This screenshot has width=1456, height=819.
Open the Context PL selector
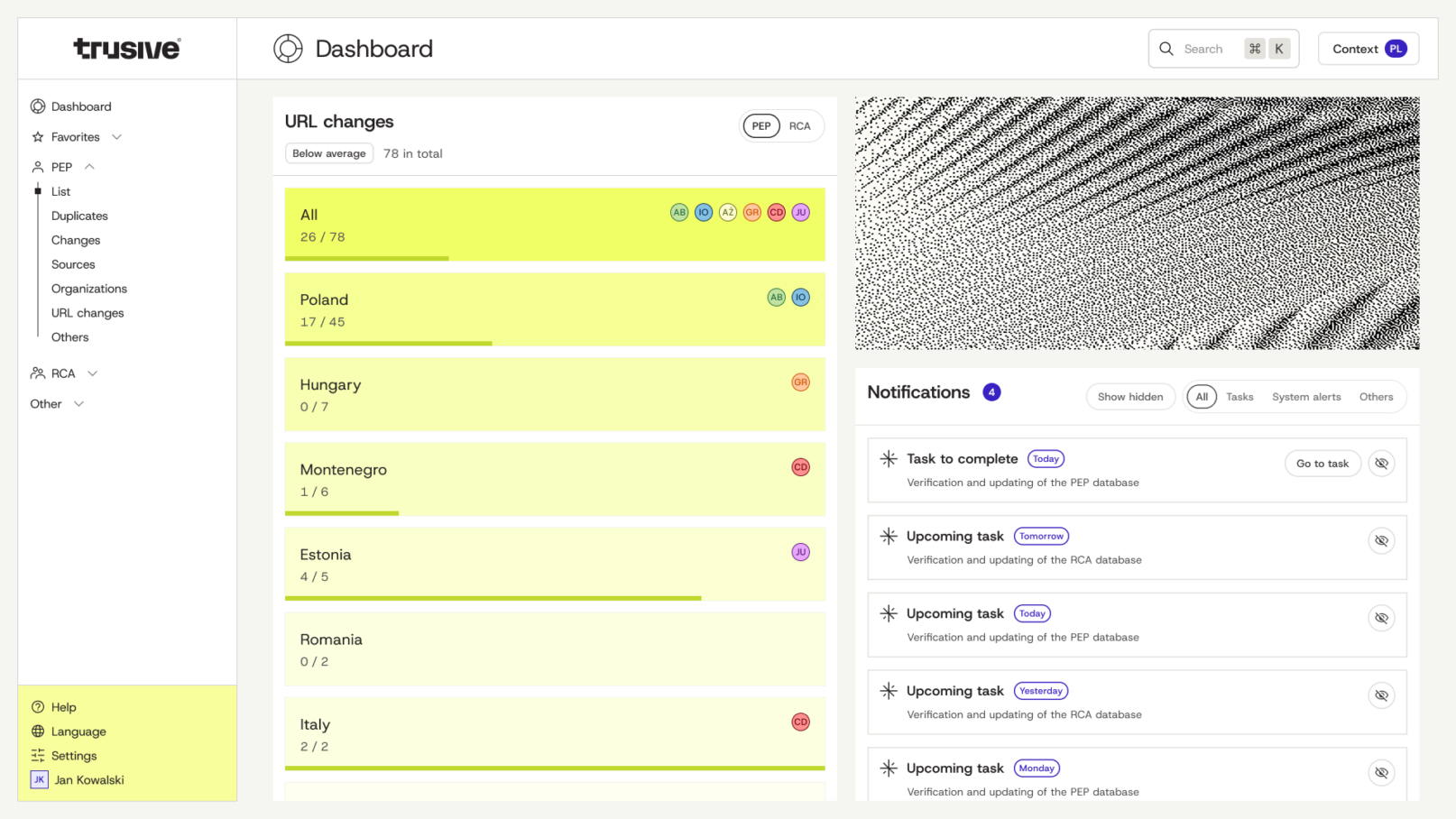pos(1368,49)
